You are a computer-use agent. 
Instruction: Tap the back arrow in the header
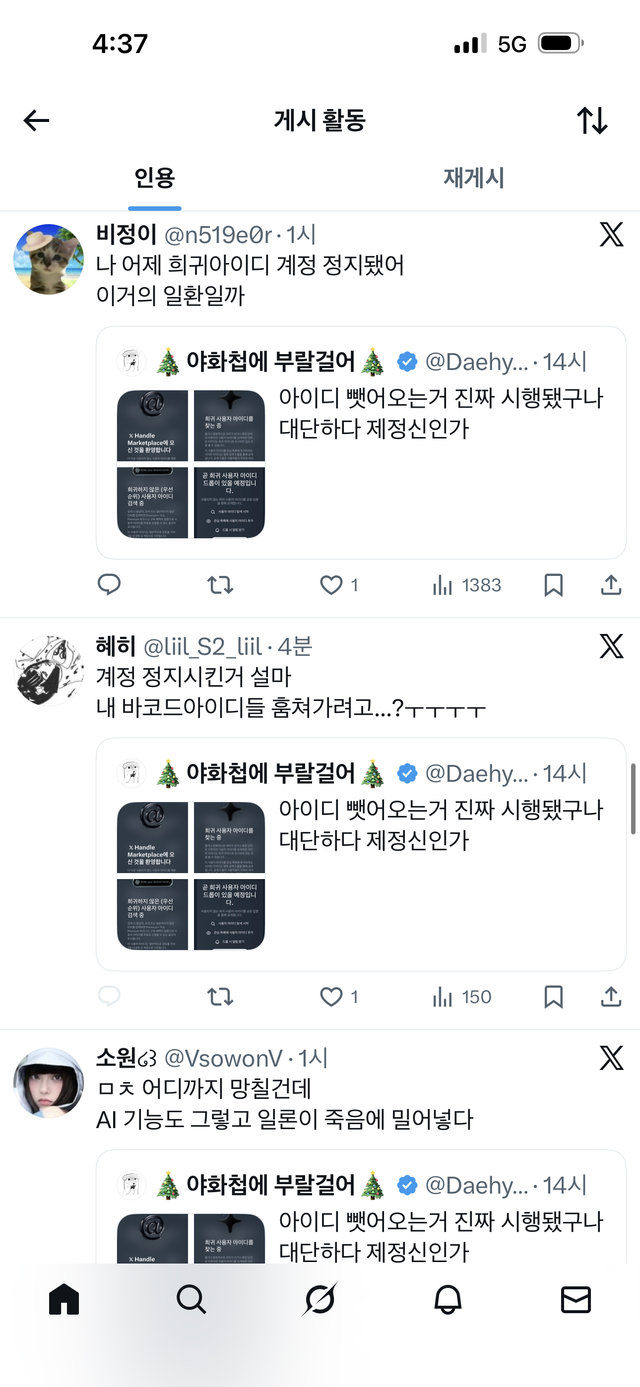(36, 121)
